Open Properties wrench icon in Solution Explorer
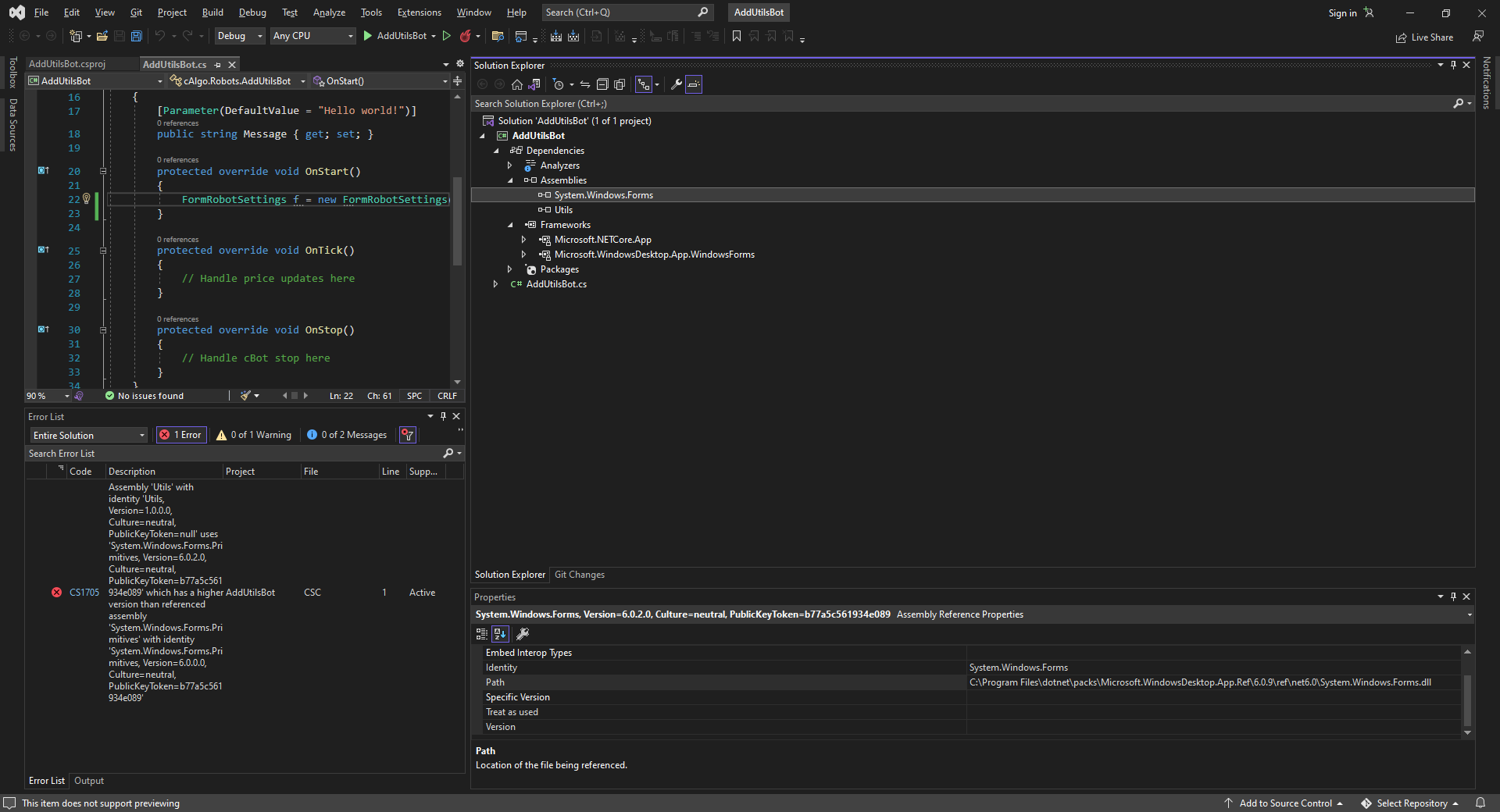 tap(677, 84)
